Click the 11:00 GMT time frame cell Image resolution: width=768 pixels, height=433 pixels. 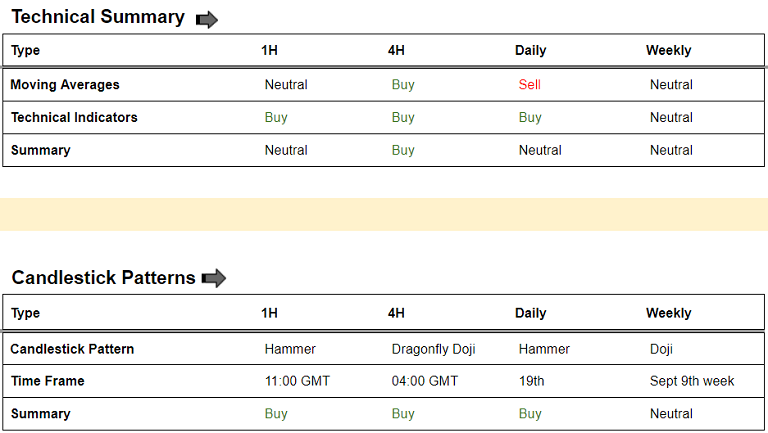pos(297,381)
